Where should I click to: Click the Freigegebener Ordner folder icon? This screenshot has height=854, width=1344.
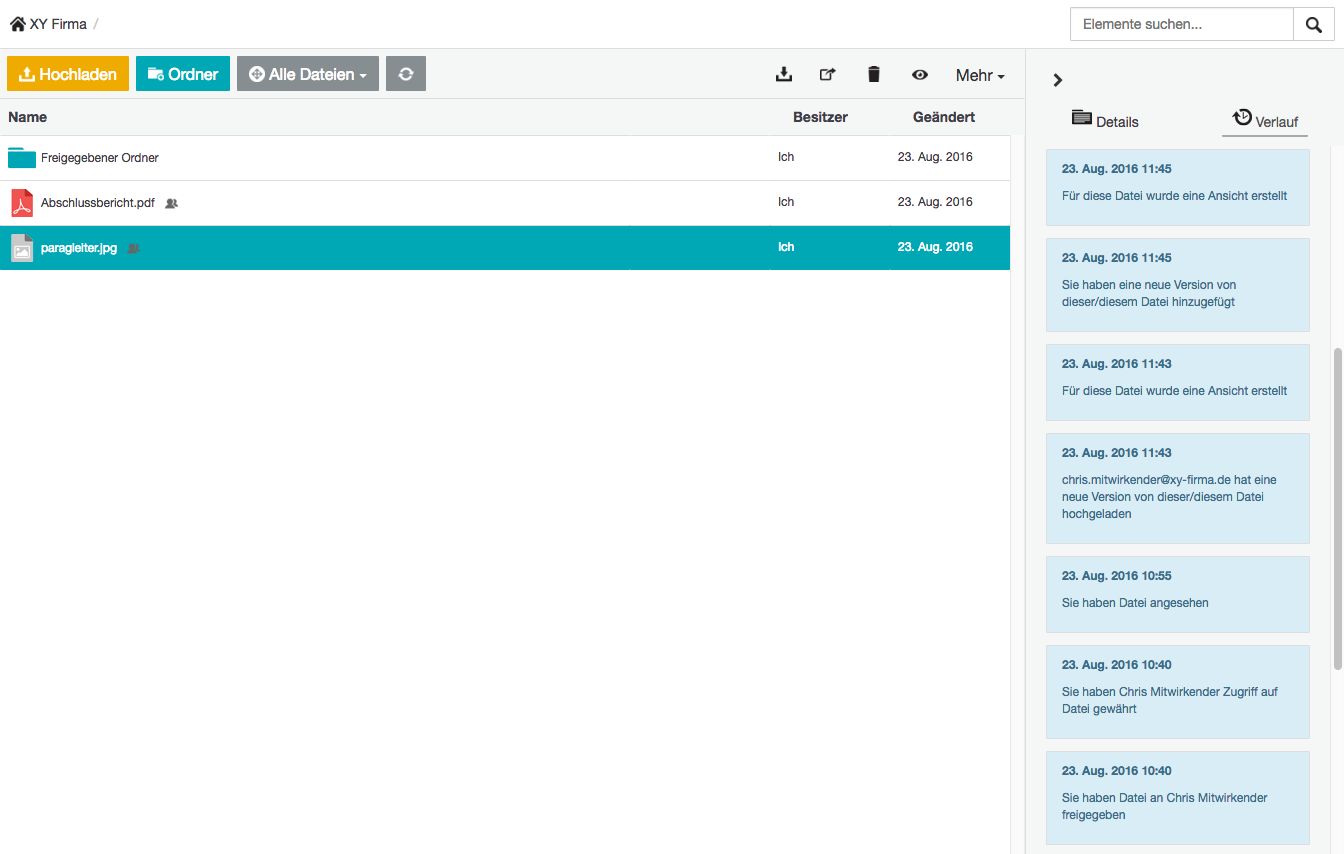click(x=22, y=158)
